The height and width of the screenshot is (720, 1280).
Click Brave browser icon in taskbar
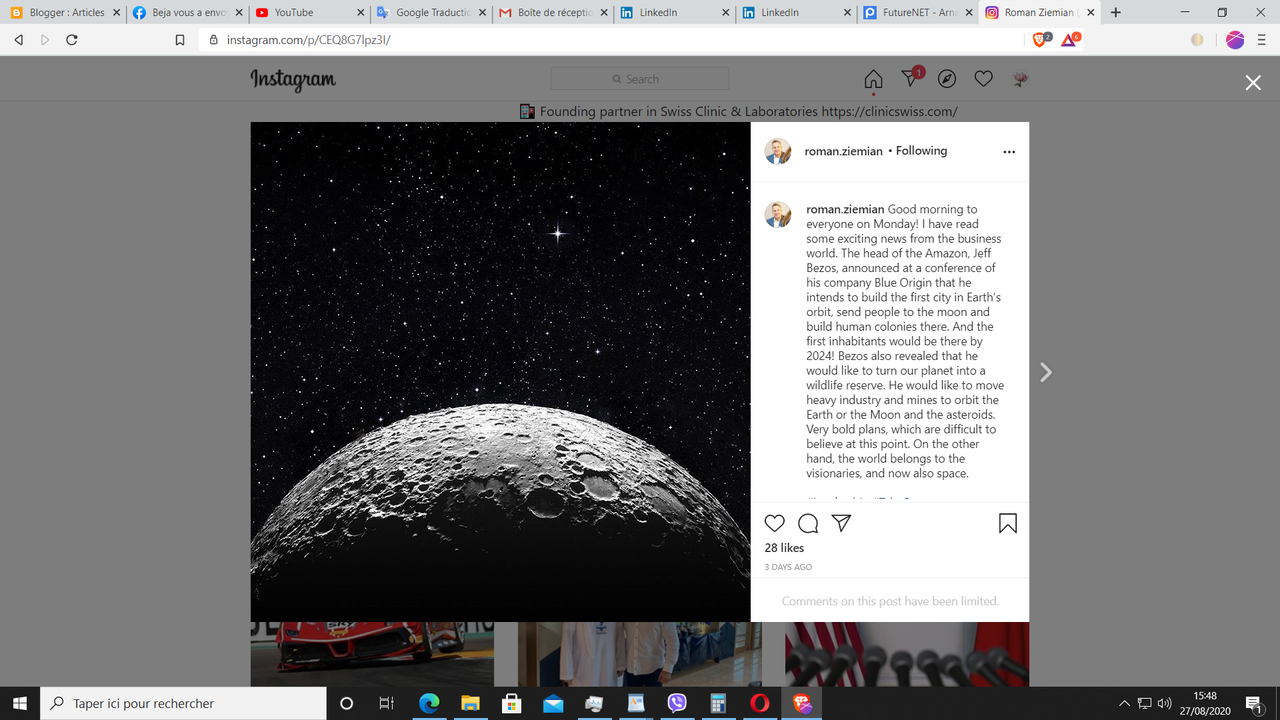coord(801,703)
